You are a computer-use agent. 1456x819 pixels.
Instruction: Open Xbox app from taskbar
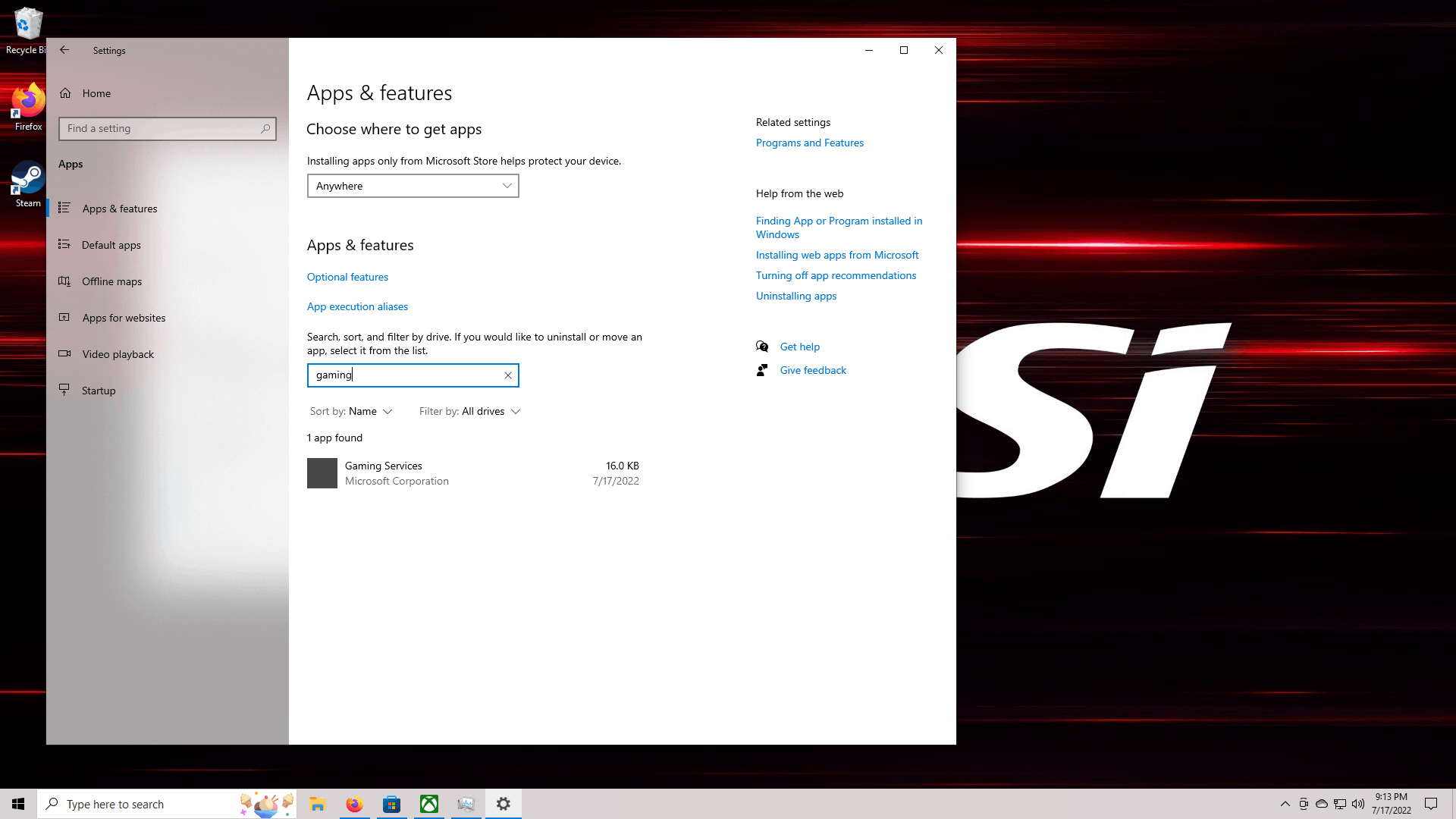[429, 804]
